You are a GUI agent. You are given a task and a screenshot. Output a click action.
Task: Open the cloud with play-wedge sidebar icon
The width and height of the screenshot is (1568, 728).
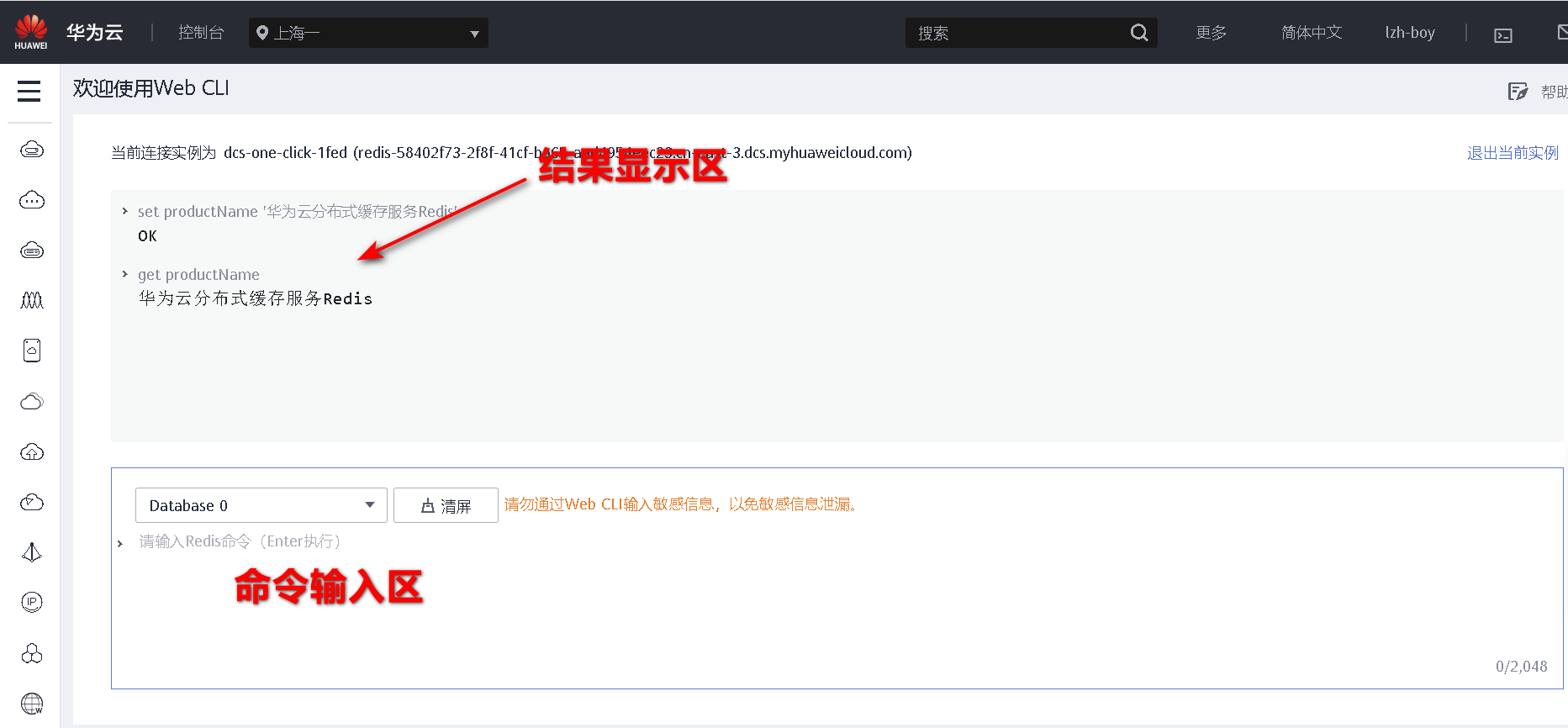[32, 502]
